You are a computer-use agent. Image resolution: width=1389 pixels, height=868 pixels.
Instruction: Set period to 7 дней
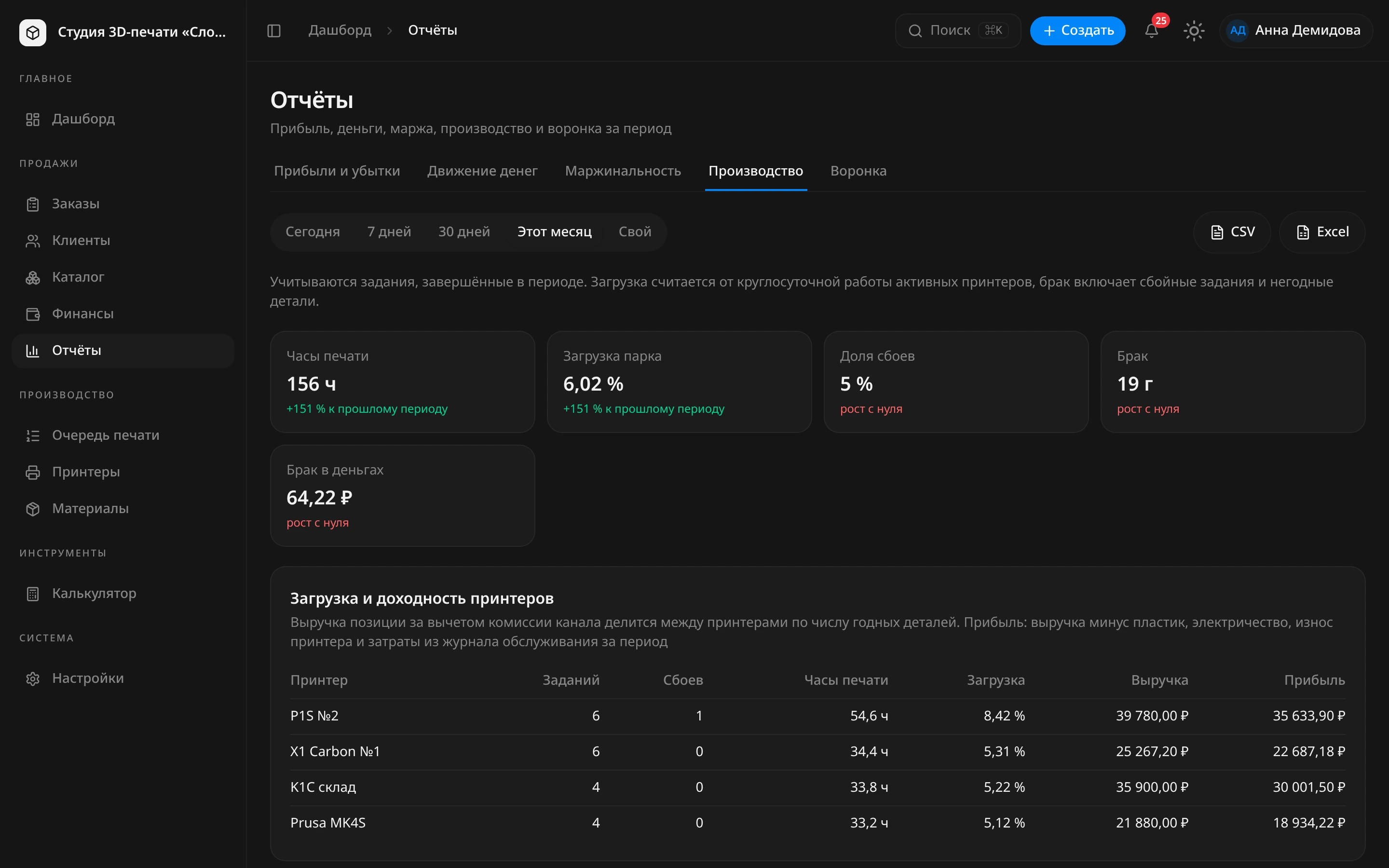point(389,232)
